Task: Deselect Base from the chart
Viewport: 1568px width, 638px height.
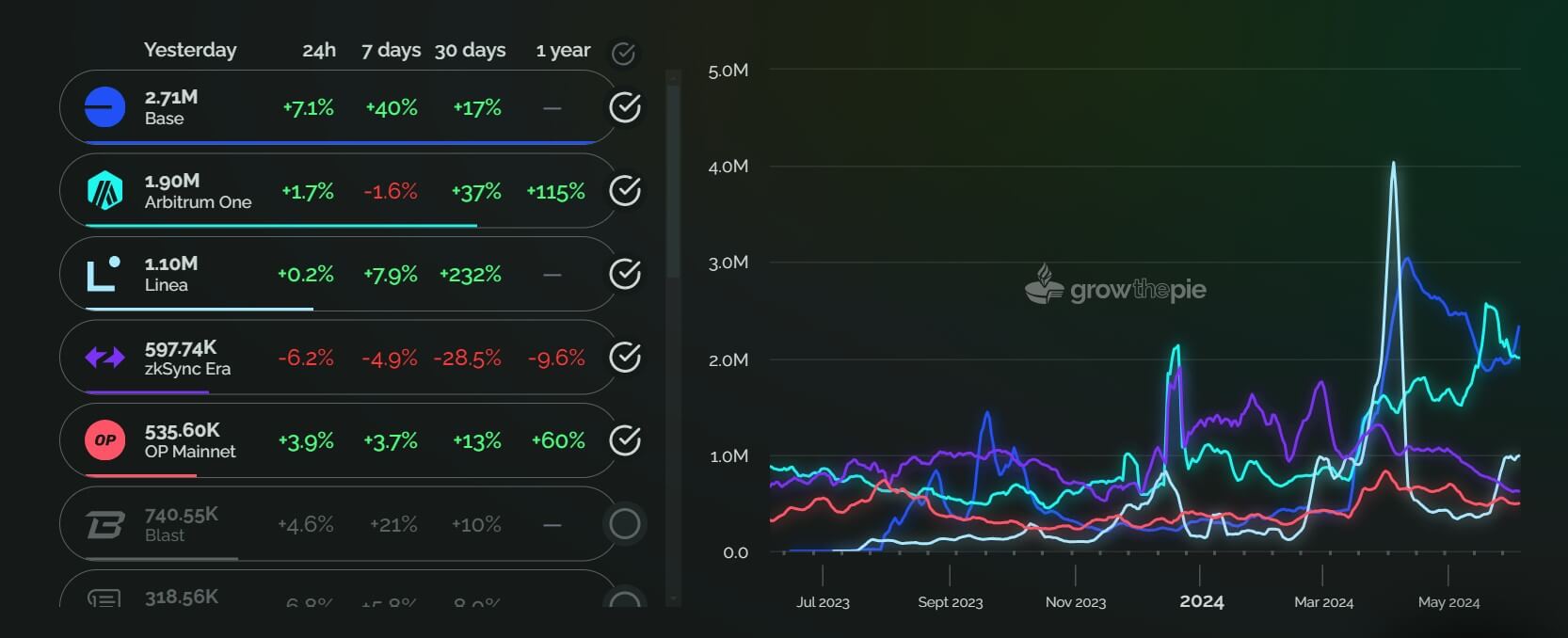Action: point(625,107)
